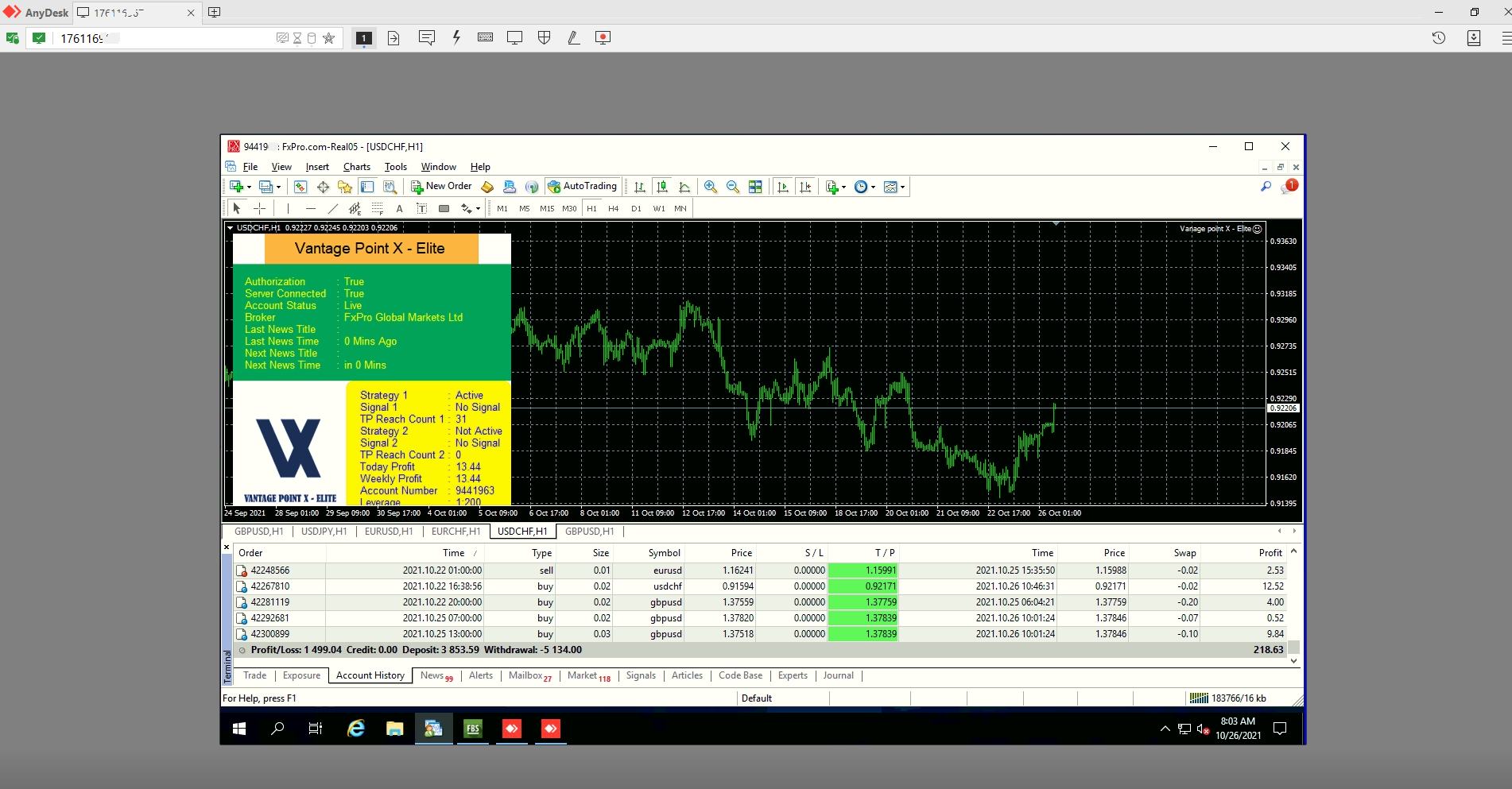Select the equidistant channel tool

tap(355, 208)
